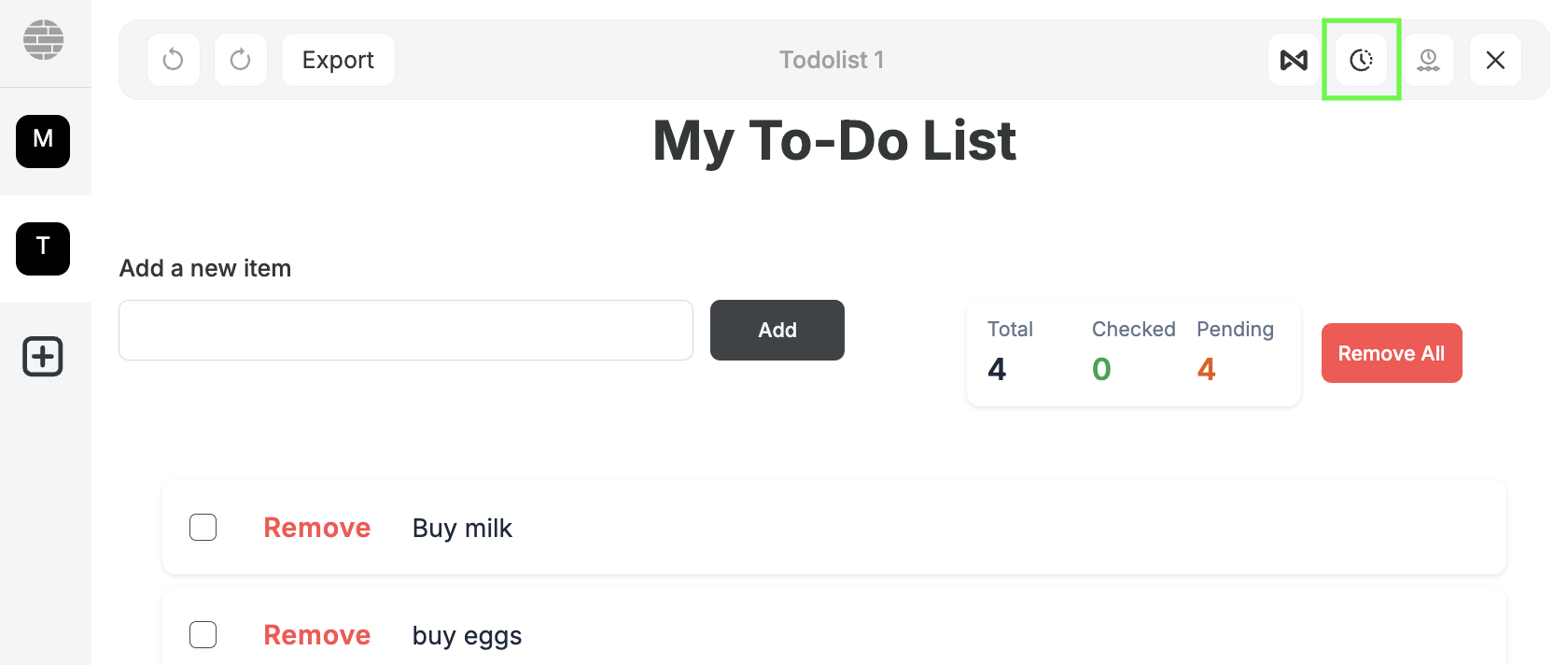Open the history clock icon
Image resolution: width=1568 pixels, height=665 pixels.
click(1361, 60)
